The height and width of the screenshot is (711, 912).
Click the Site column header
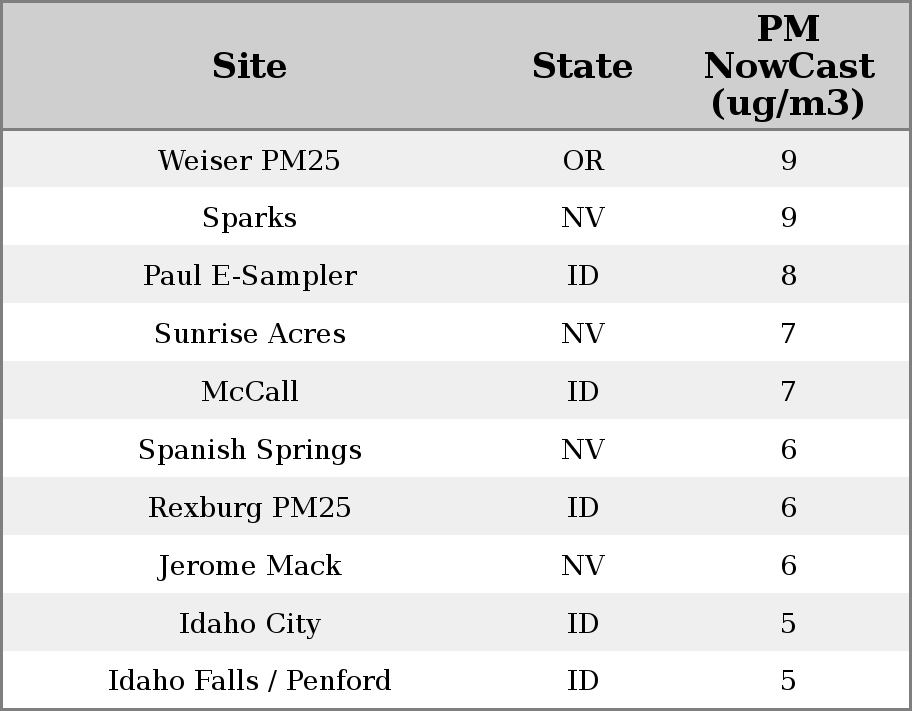[249, 67]
